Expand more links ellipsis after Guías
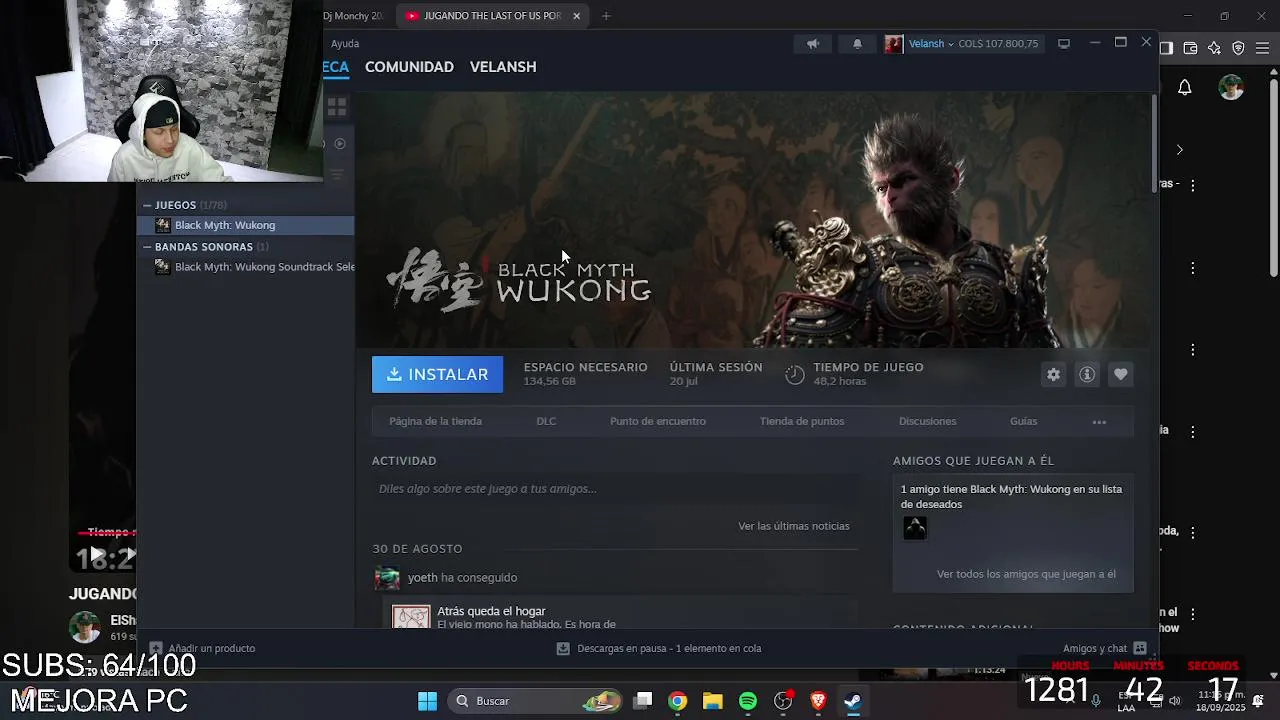Viewport: 1280px width, 720px height. pyautogui.click(x=1099, y=422)
